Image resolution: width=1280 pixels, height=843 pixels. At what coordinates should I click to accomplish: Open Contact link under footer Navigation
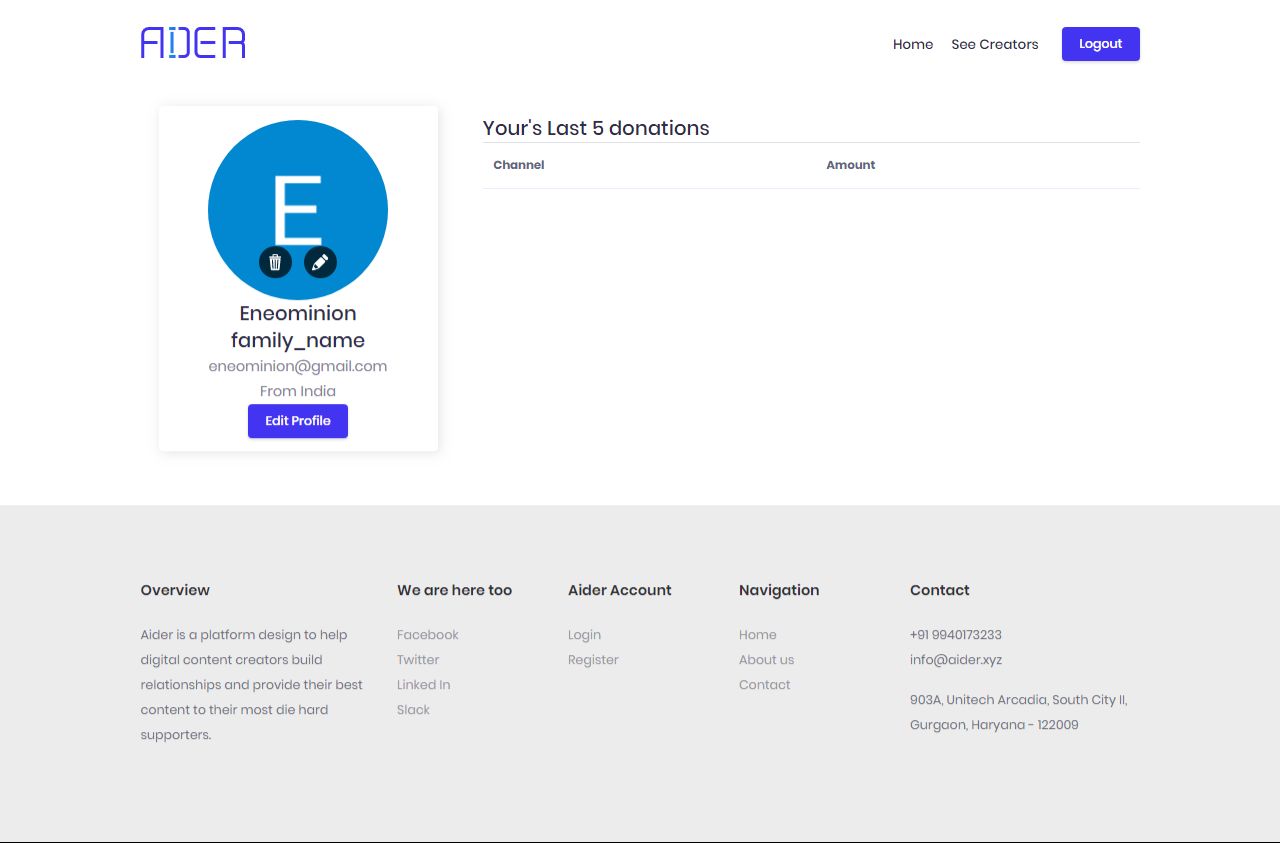pyautogui.click(x=765, y=685)
